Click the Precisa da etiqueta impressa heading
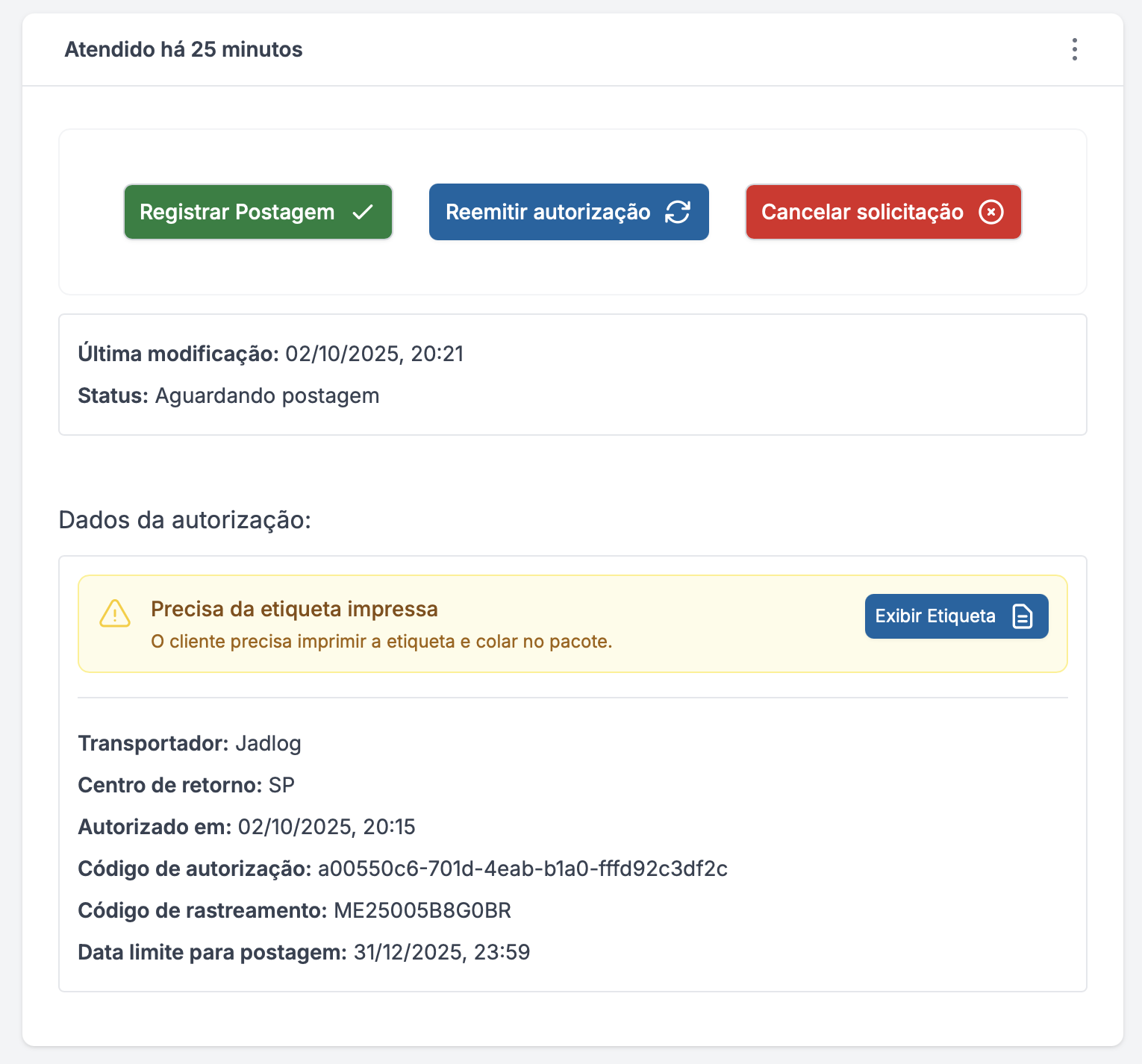1142x1064 pixels. point(294,609)
